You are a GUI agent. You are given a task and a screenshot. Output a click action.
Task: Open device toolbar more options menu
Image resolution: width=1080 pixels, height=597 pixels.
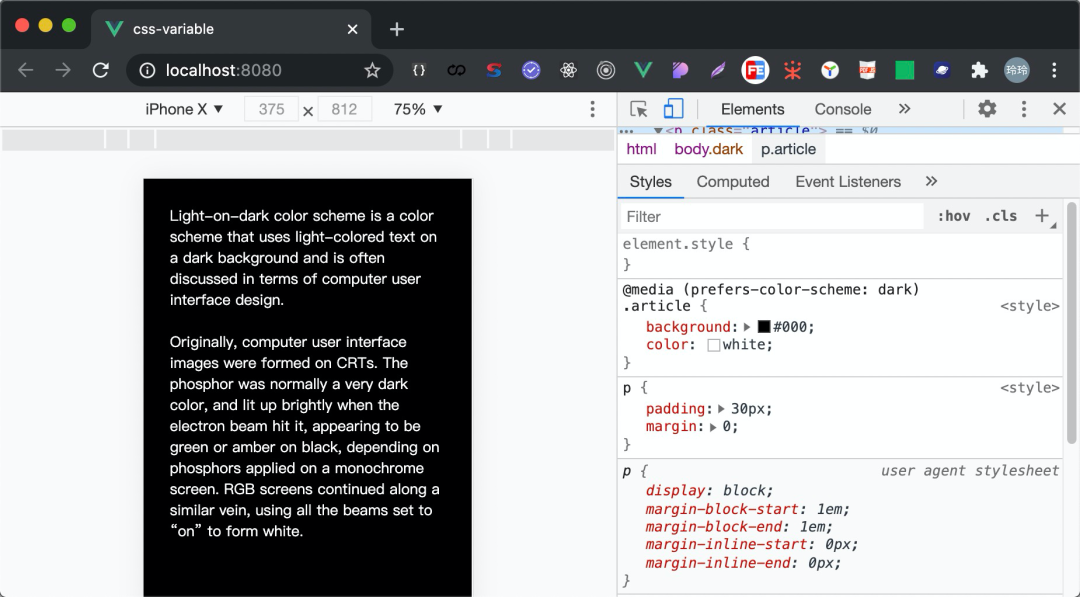[592, 109]
